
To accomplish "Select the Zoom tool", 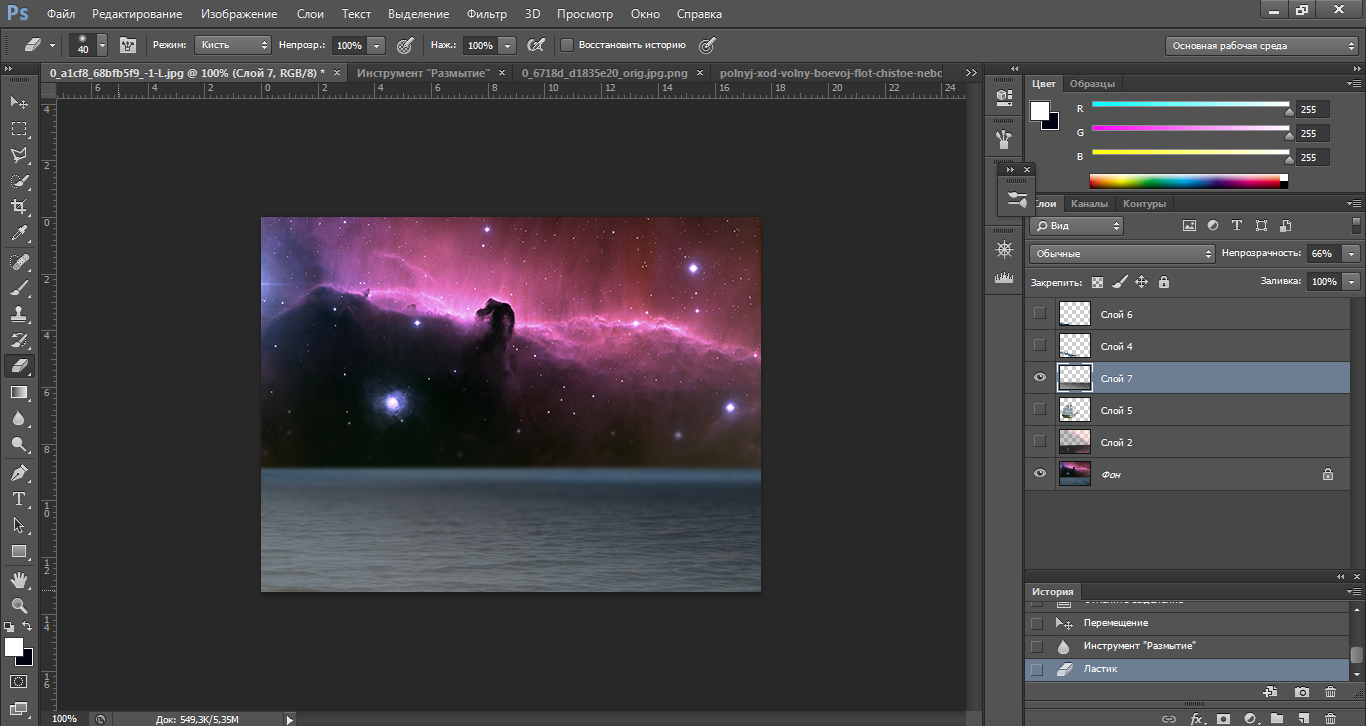I will click(18, 605).
